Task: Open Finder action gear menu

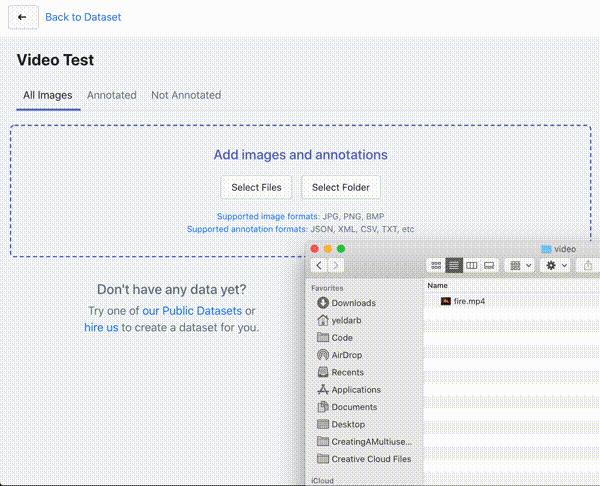Action: (556, 265)
